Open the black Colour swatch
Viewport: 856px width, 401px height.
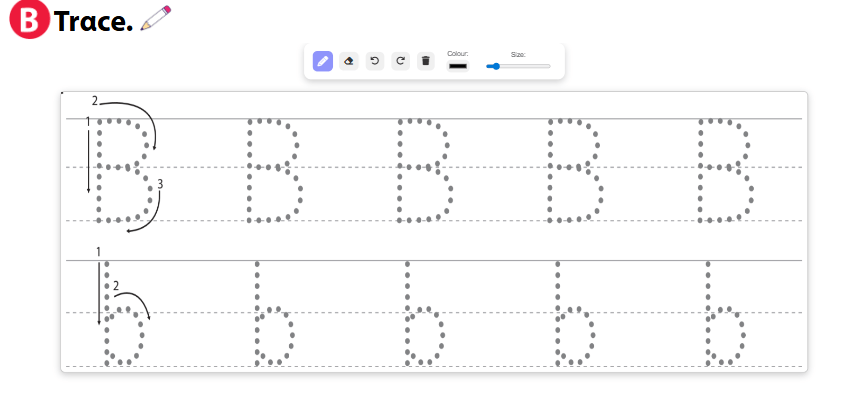tap(458, 66)
